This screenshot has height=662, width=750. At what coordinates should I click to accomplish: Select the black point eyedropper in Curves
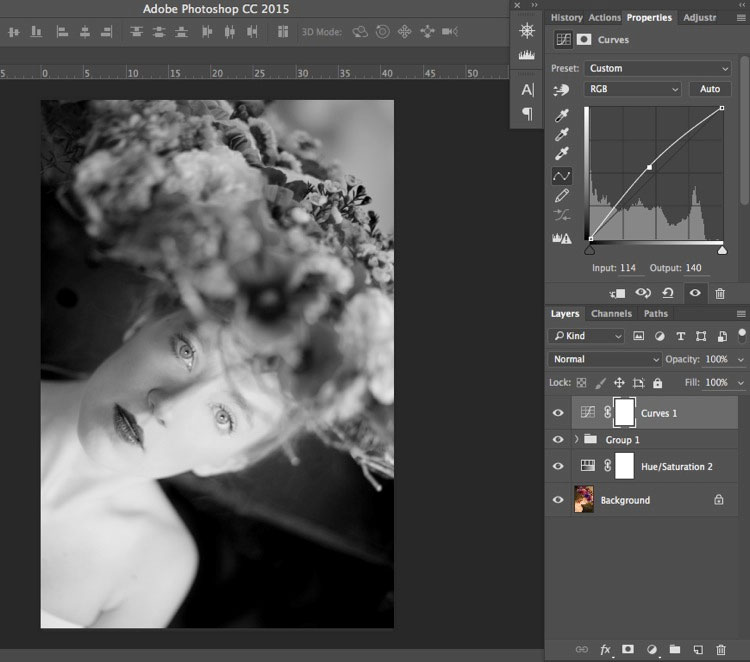[x=562, y=115]
